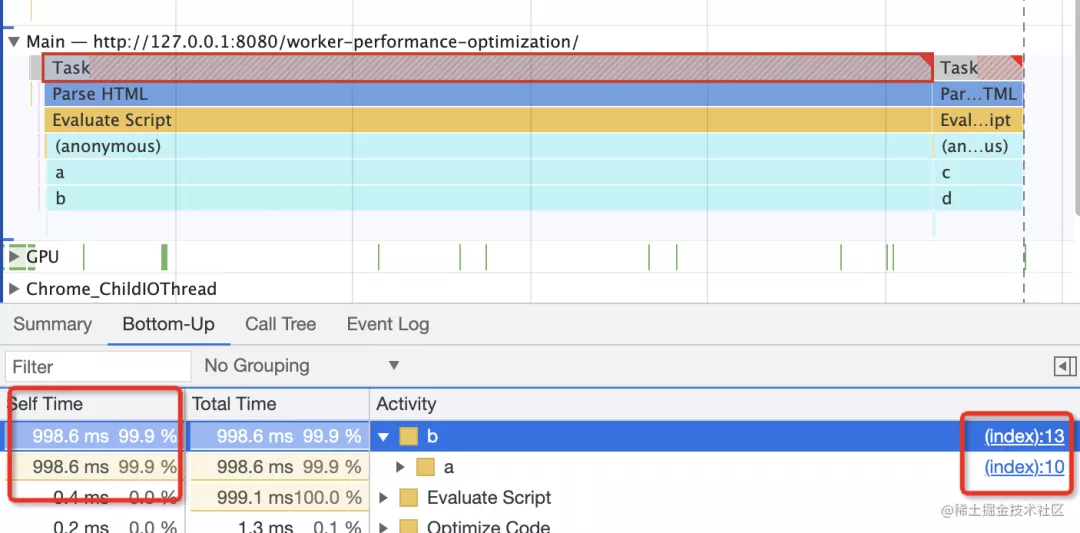This screenshot has width=1080, height=533.
Task: Switch to the Event Log tab
Action: coord(387,325)
